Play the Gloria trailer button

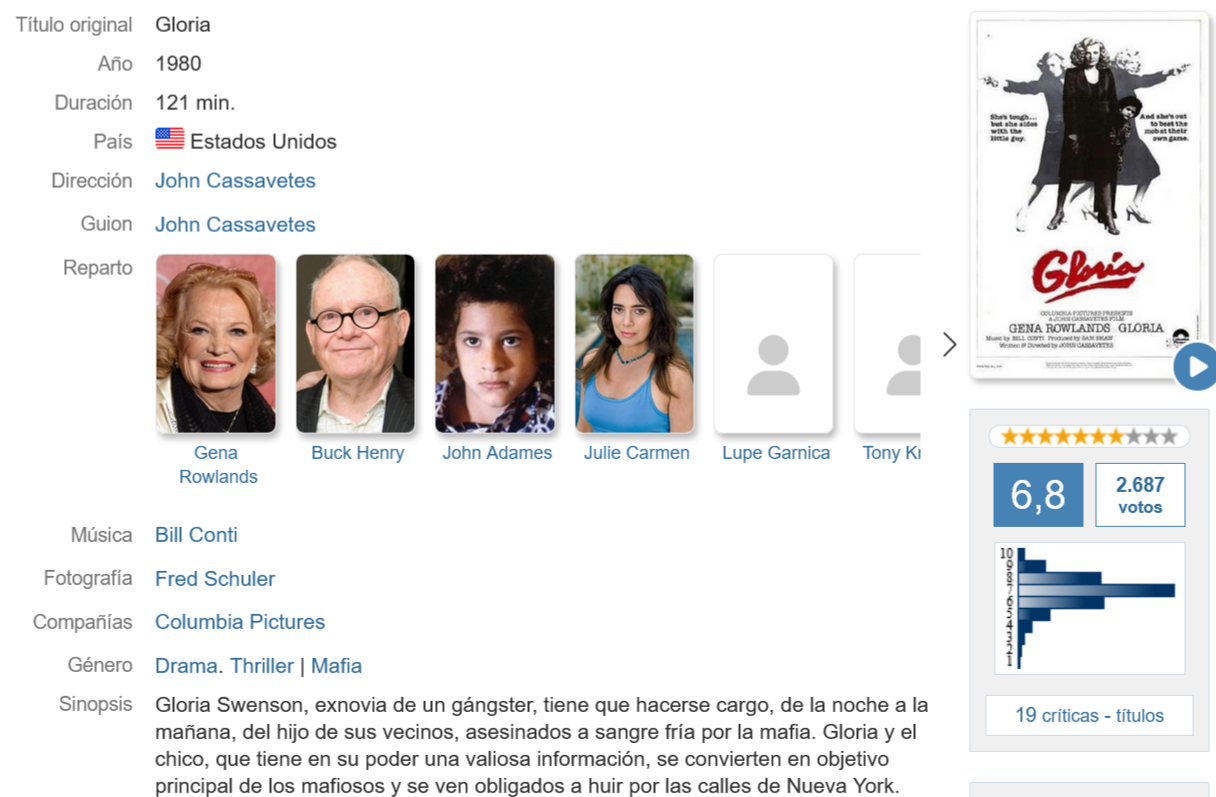1196,367
